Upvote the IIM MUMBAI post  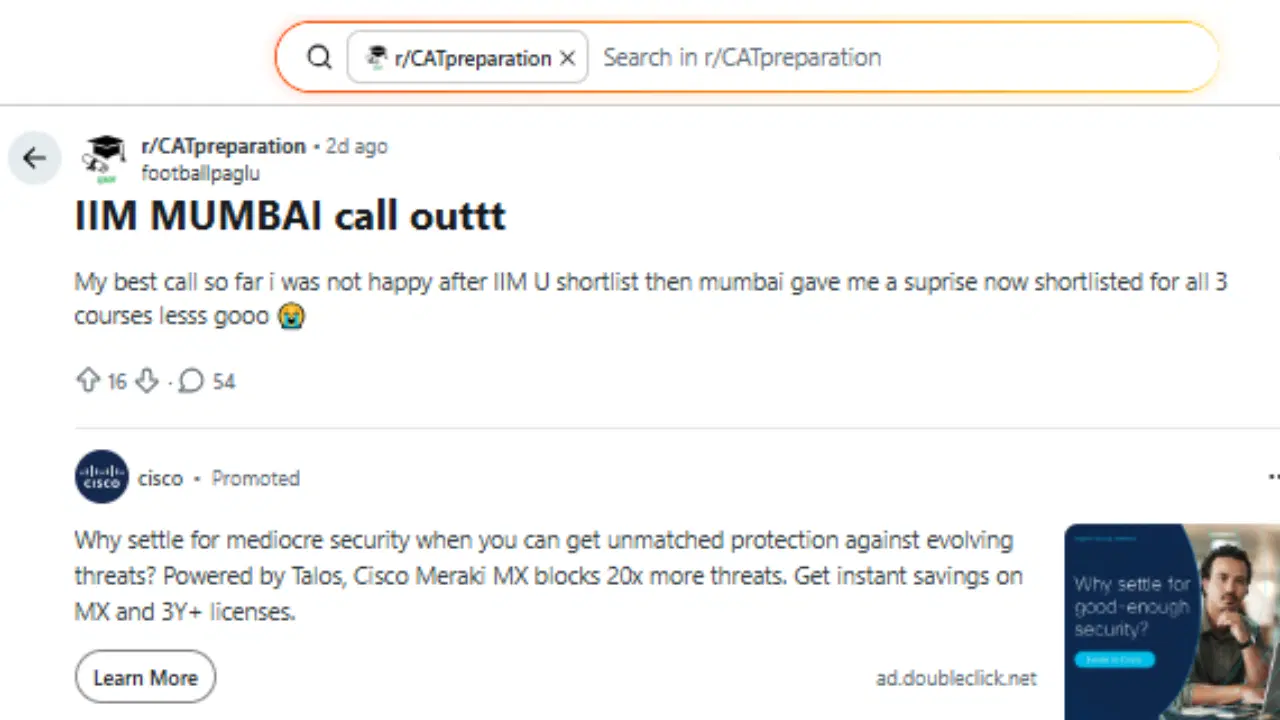88,381
